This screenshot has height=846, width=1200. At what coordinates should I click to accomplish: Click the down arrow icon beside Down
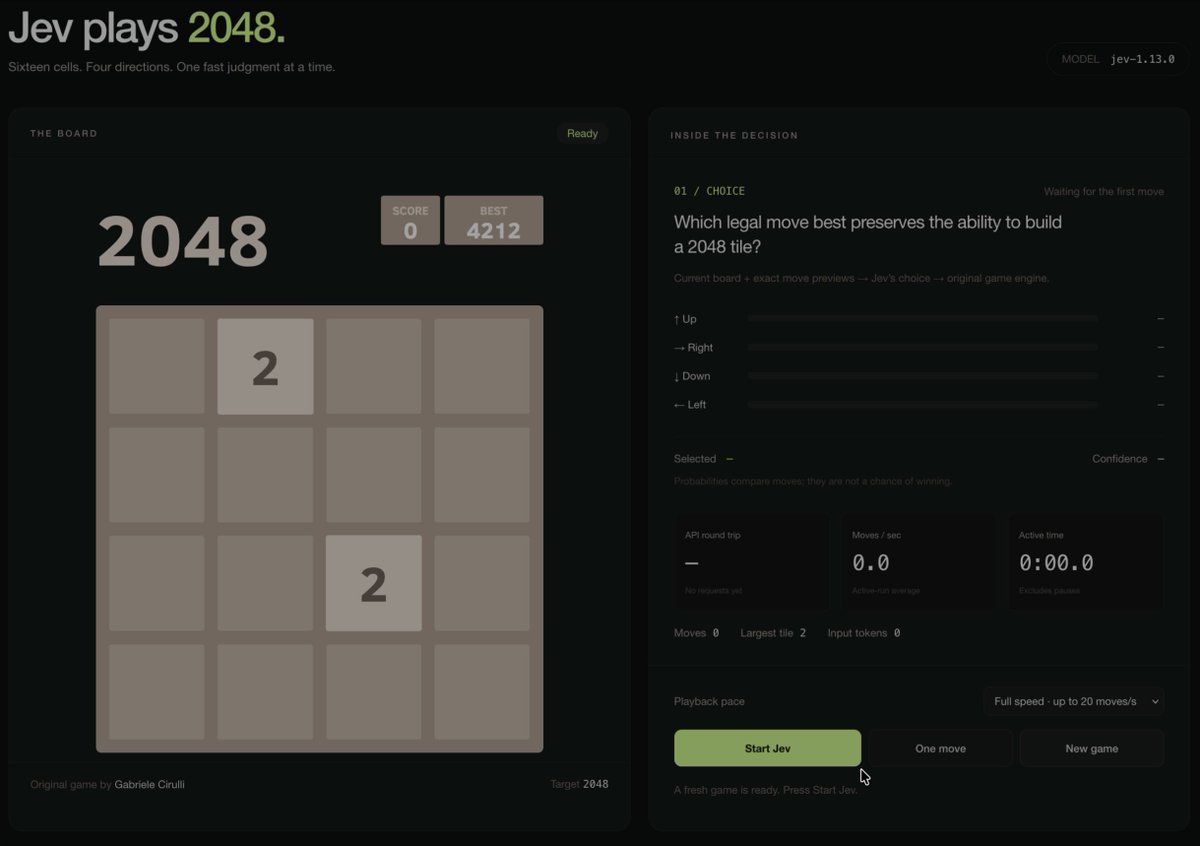677,376
